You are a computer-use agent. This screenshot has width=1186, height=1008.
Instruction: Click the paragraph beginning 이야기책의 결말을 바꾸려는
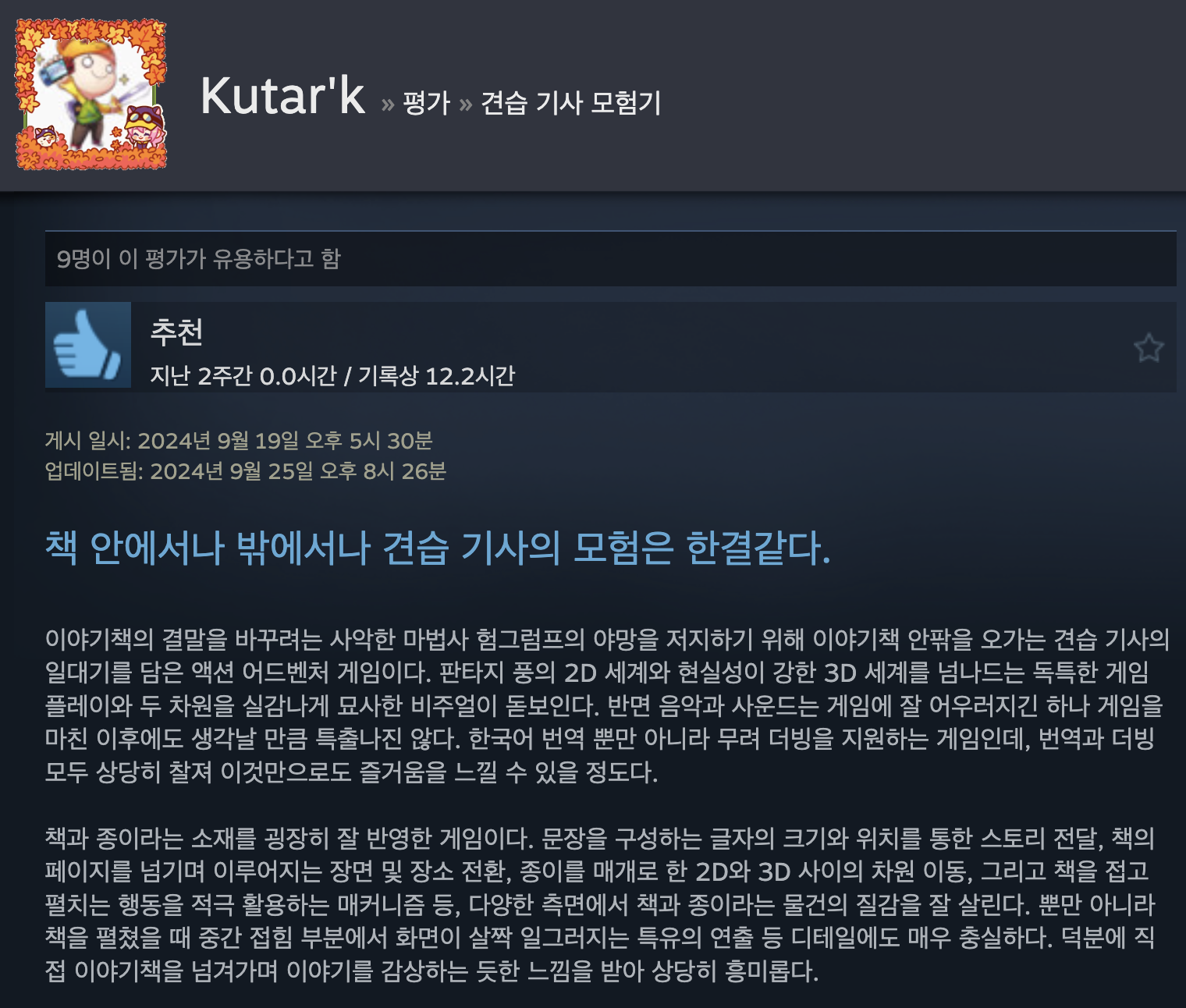click(608, 706)
